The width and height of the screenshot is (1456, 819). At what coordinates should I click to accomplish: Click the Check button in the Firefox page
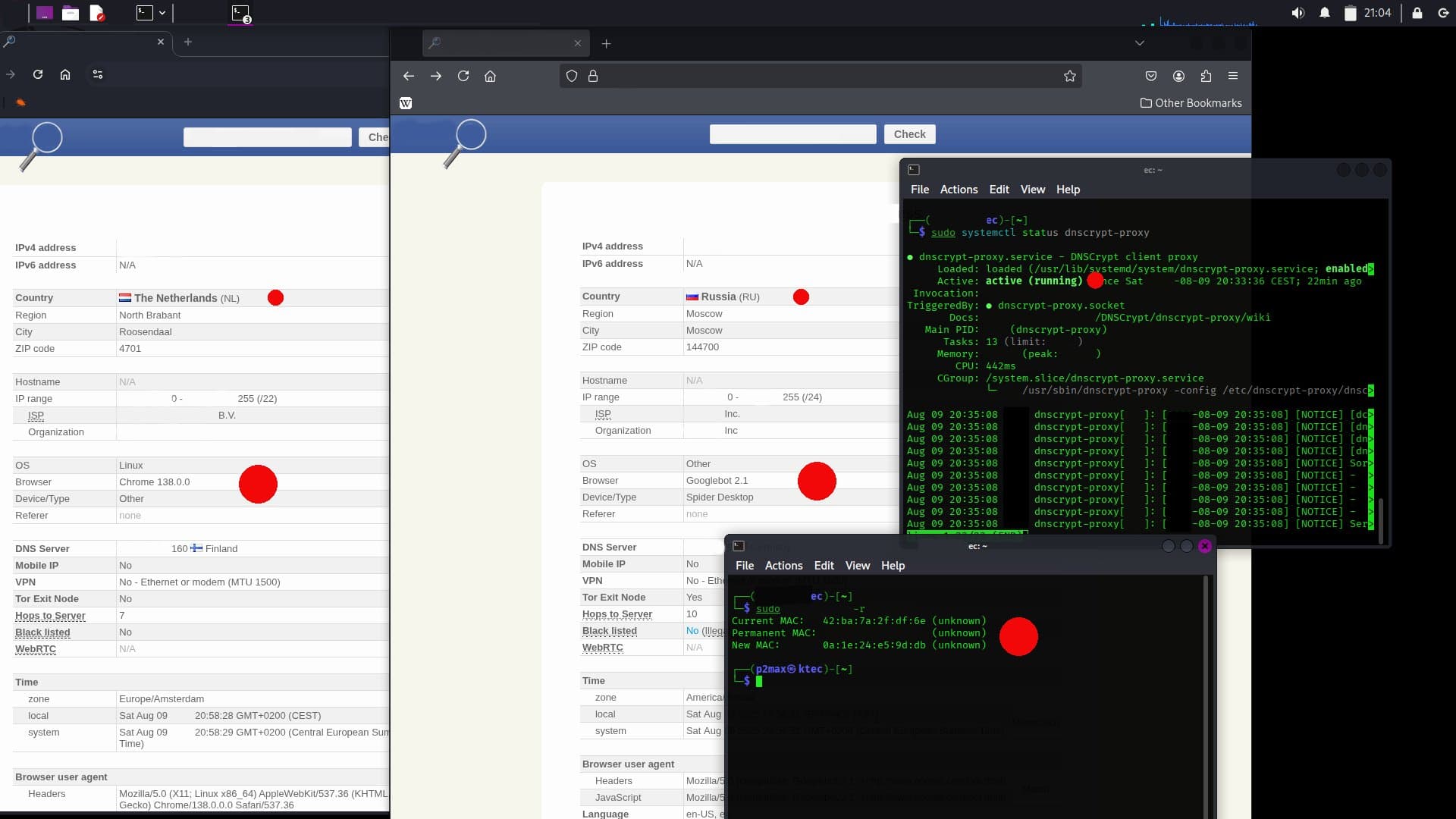click(909, 134)
